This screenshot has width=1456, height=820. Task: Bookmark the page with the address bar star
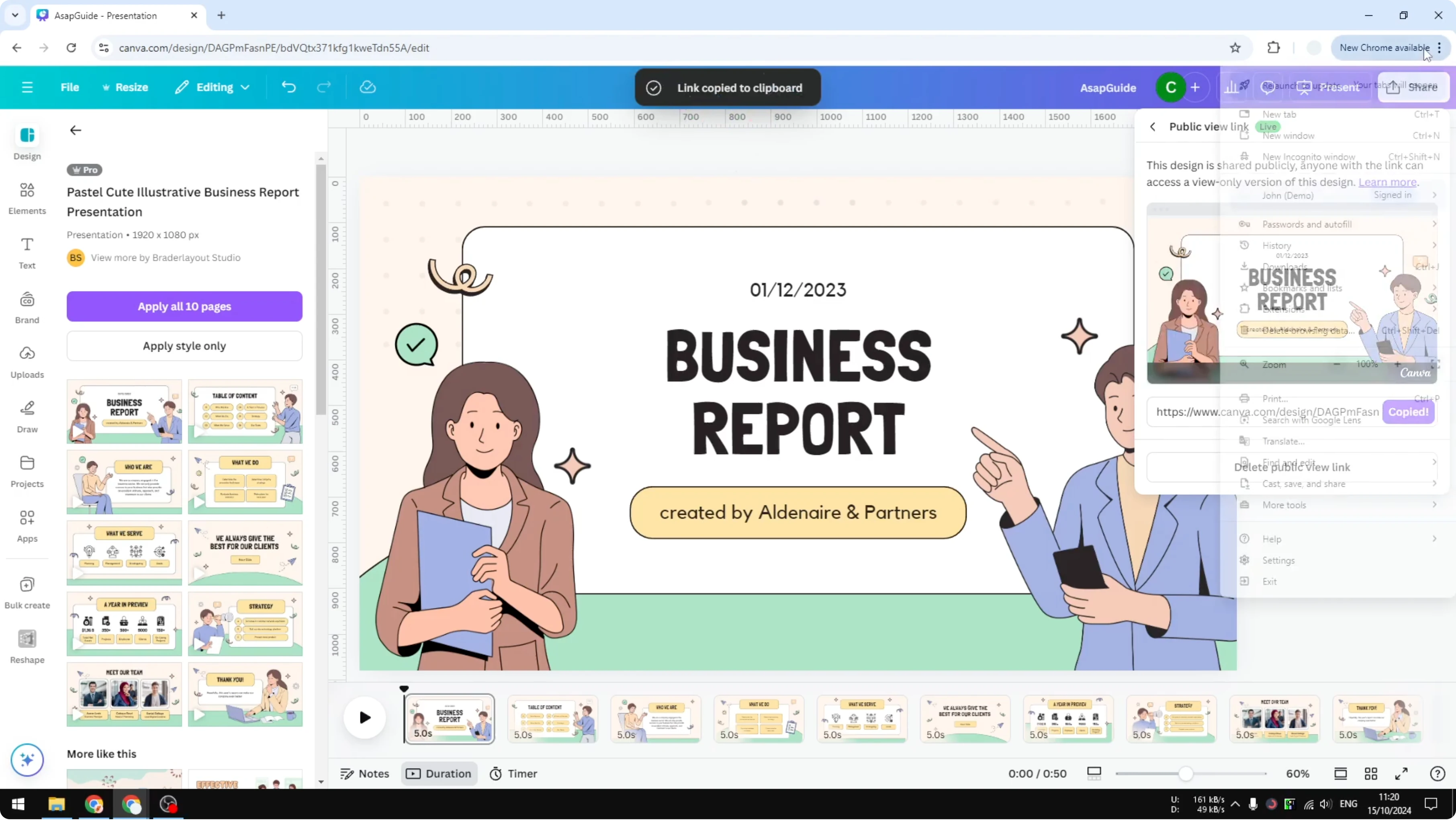(1235, 47)
